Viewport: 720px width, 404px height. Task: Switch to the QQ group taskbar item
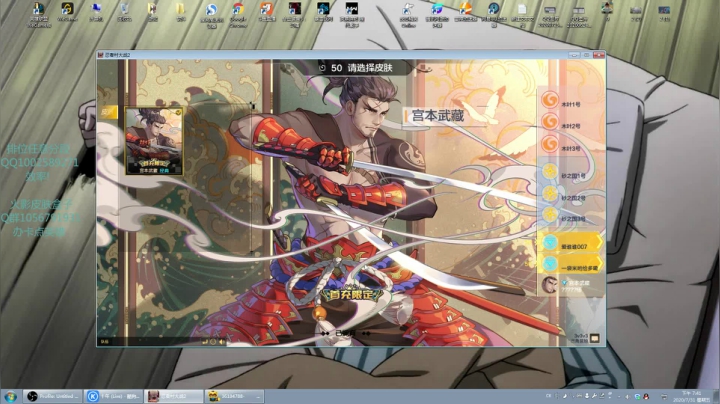(x=234, y=396)
